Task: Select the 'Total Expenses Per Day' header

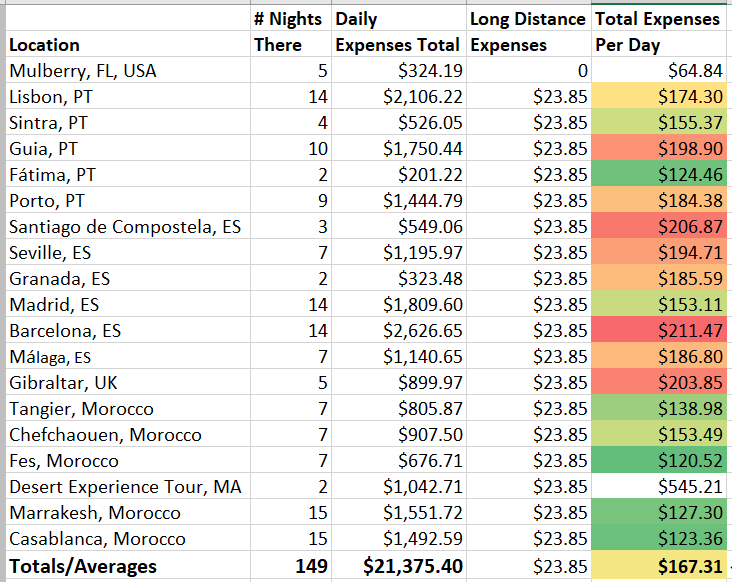Action: [x=658, y=32]
